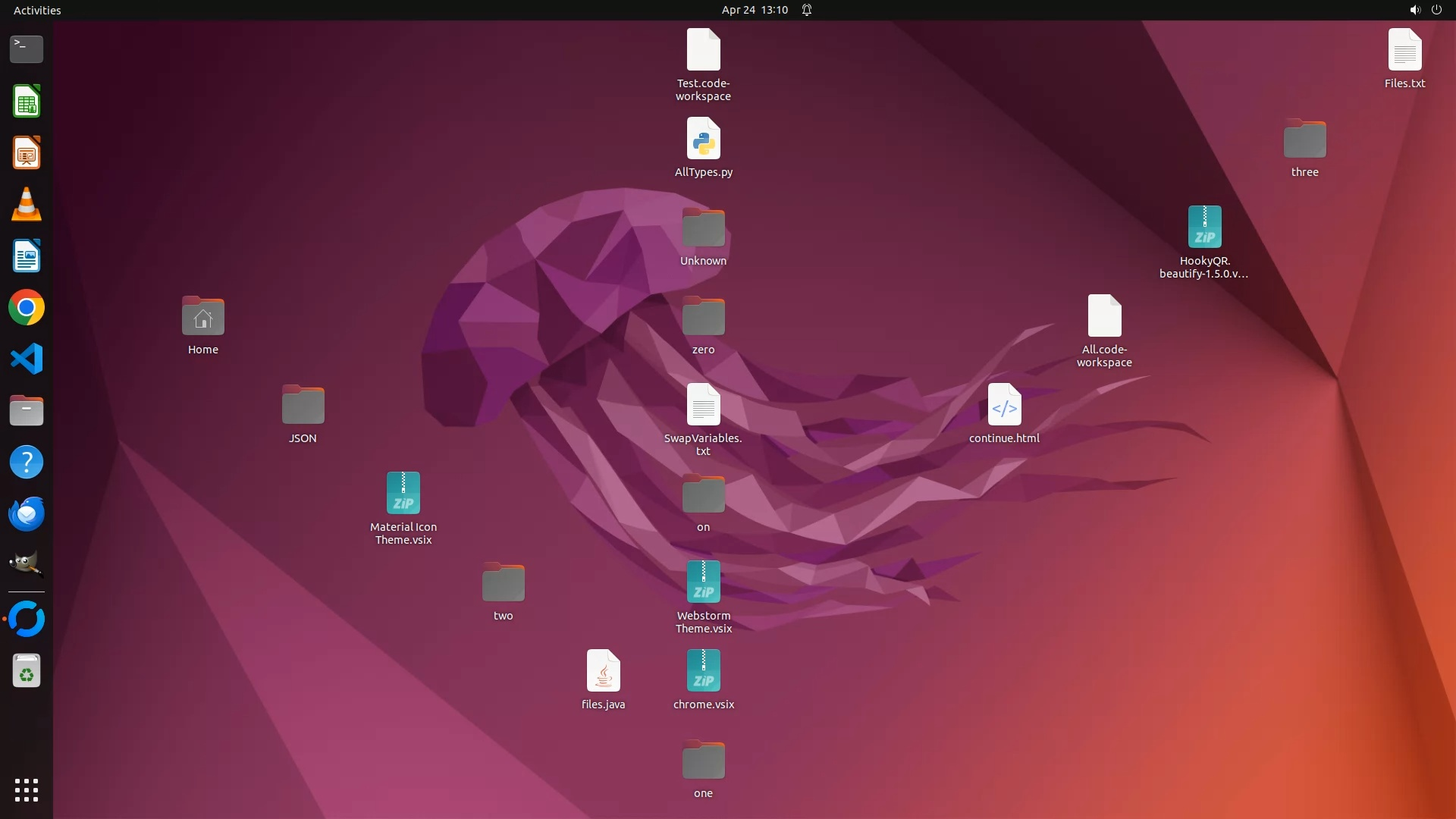Click the volume speaker icon

(x=1414, y=10)
